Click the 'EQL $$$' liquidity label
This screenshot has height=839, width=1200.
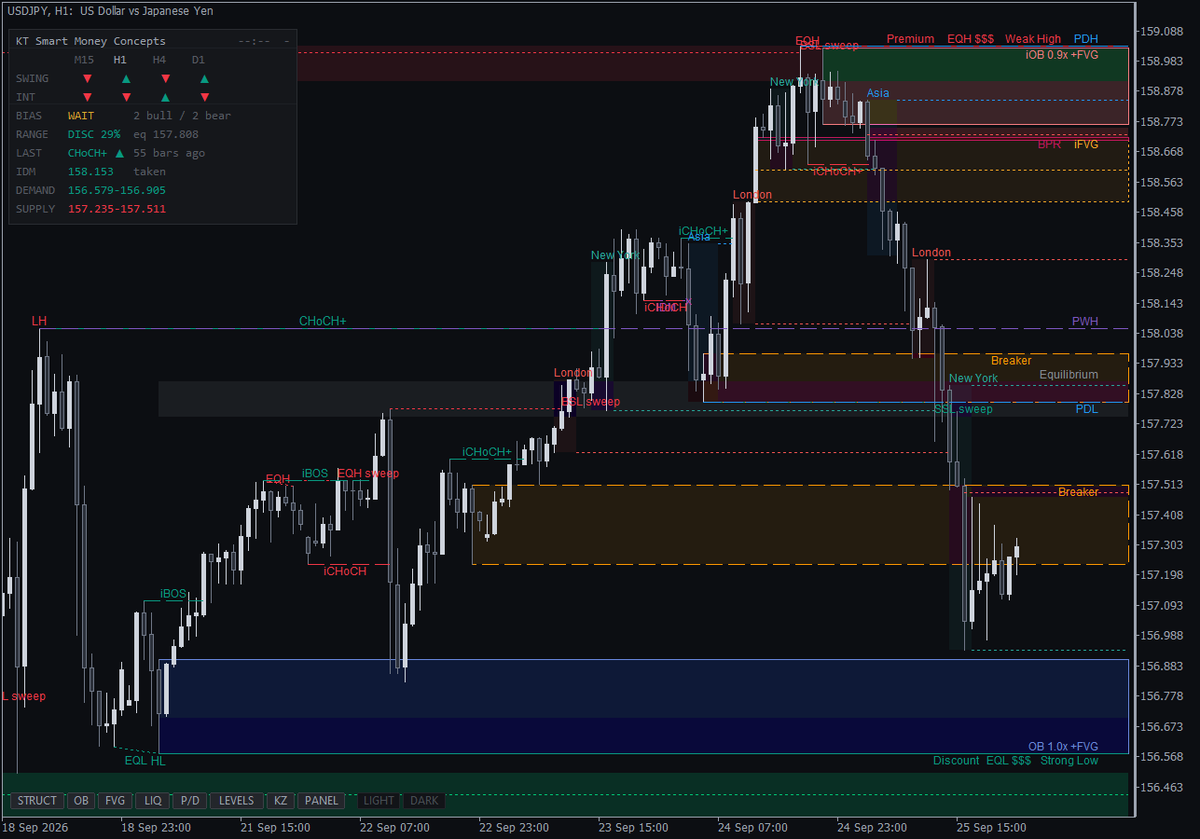point(1008,761)
